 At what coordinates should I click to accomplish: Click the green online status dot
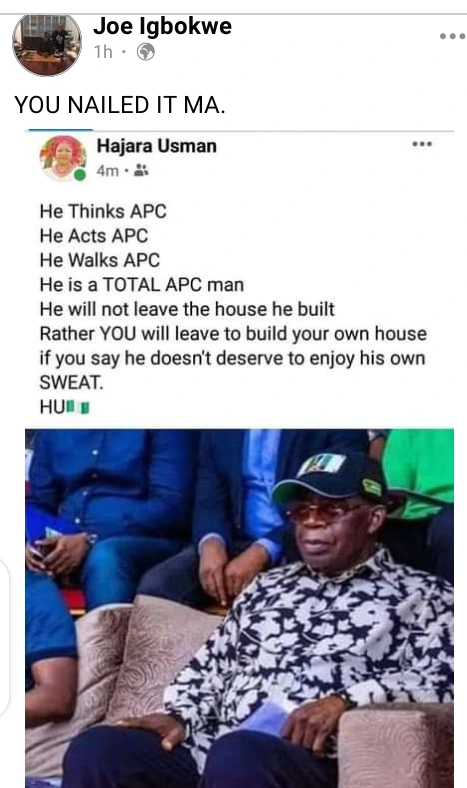tap(79, 174)
